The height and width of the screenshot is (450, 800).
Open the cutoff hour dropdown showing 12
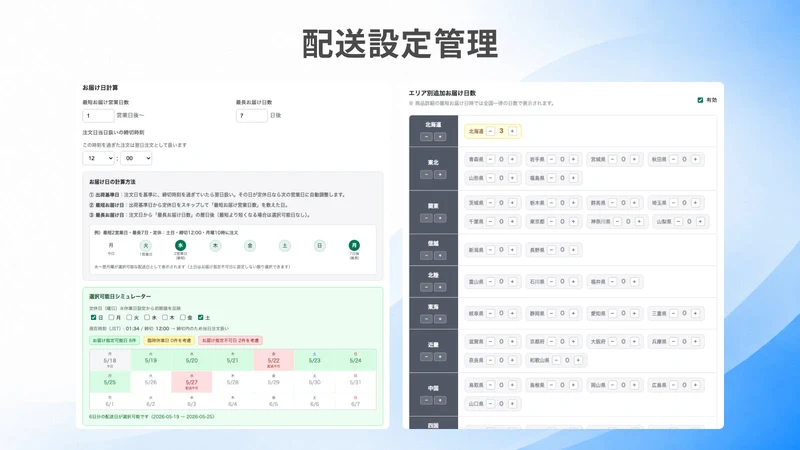[x=98, y=158]
